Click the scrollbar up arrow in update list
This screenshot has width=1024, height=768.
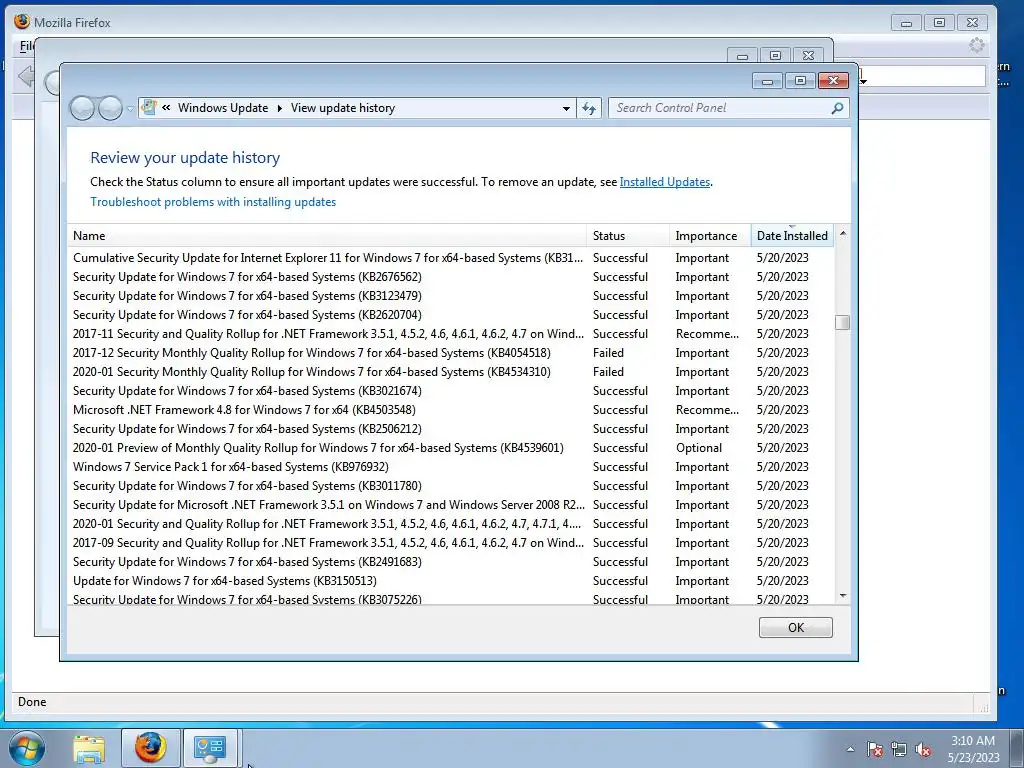tap(843, 234)
